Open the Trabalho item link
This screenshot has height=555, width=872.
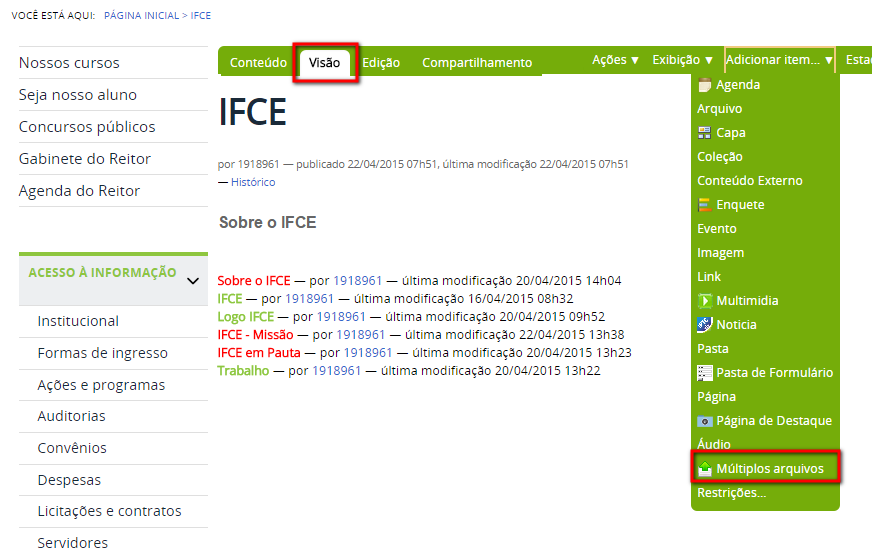coord(243,370)
